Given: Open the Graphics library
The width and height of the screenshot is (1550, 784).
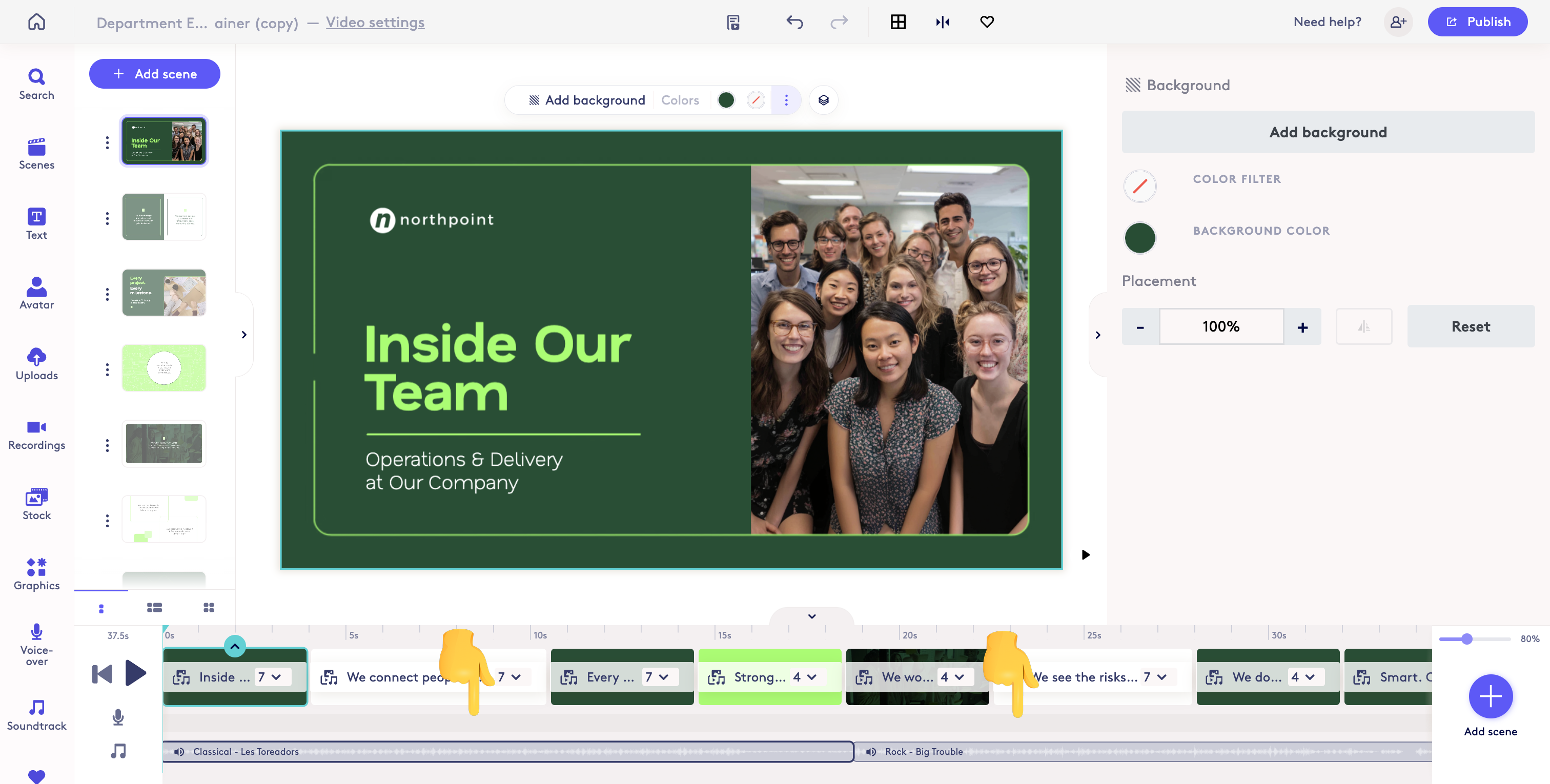Looking at the screenshot, I should 37,574.
